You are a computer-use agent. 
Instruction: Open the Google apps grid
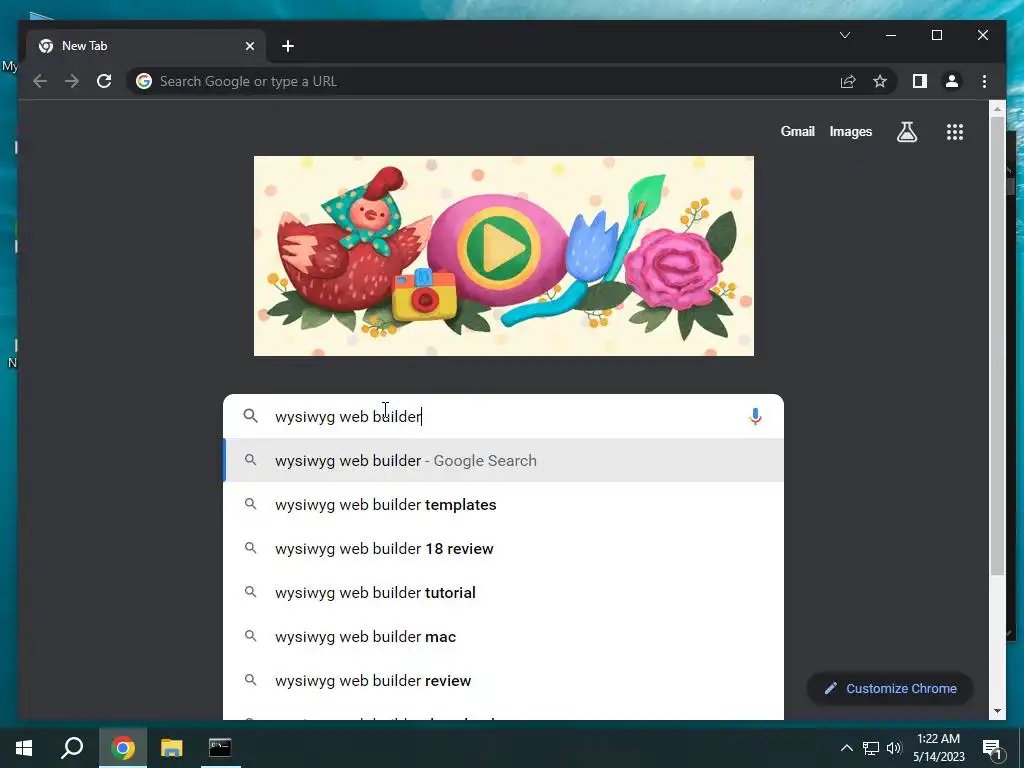click(955, 132)
